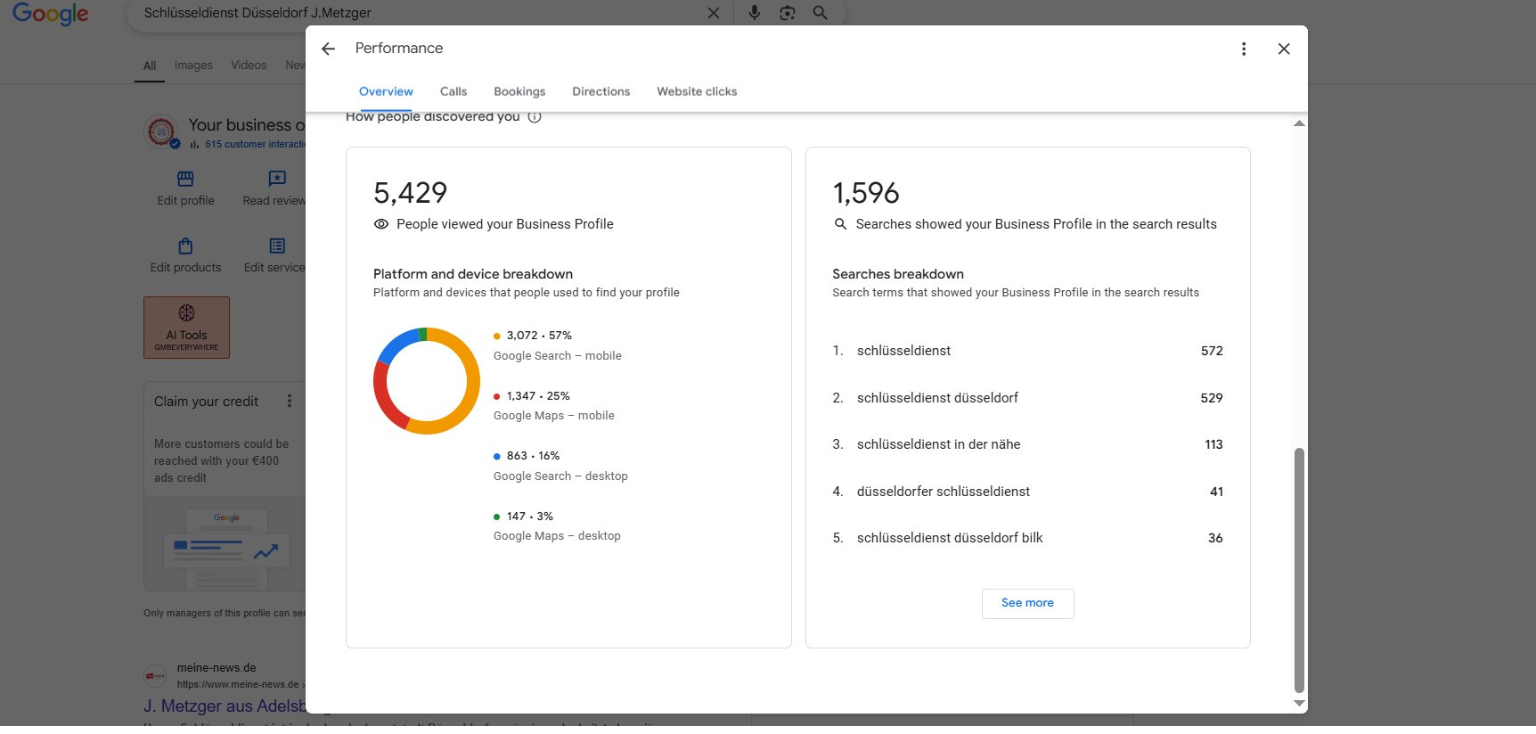Open the Google logo homepage
The image size is (1536, 734).
(x=50, y=15)
